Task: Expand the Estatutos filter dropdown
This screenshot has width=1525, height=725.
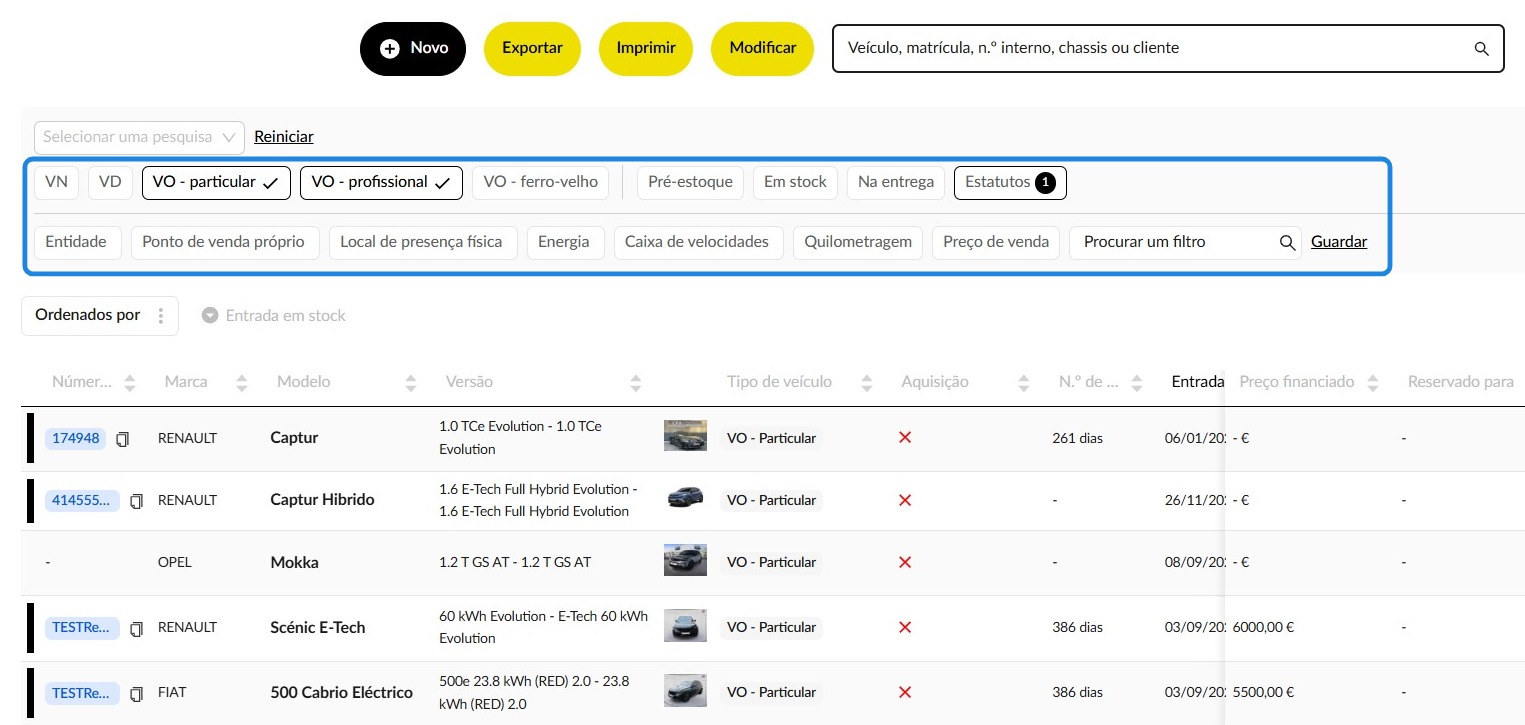Action: 1010,182
